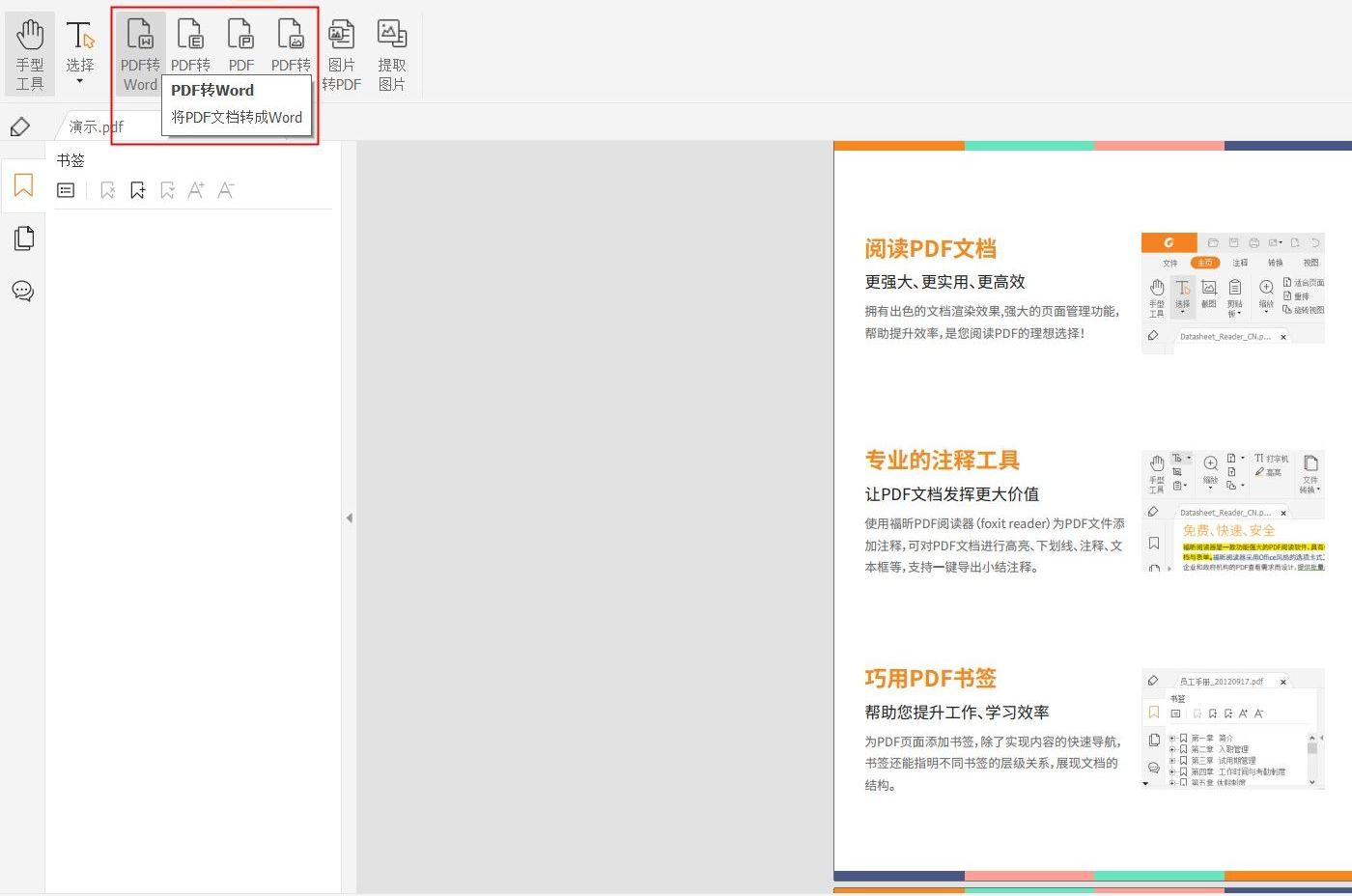
Task: Add a new bookmark in the 书签 panel
Action: 138,189
